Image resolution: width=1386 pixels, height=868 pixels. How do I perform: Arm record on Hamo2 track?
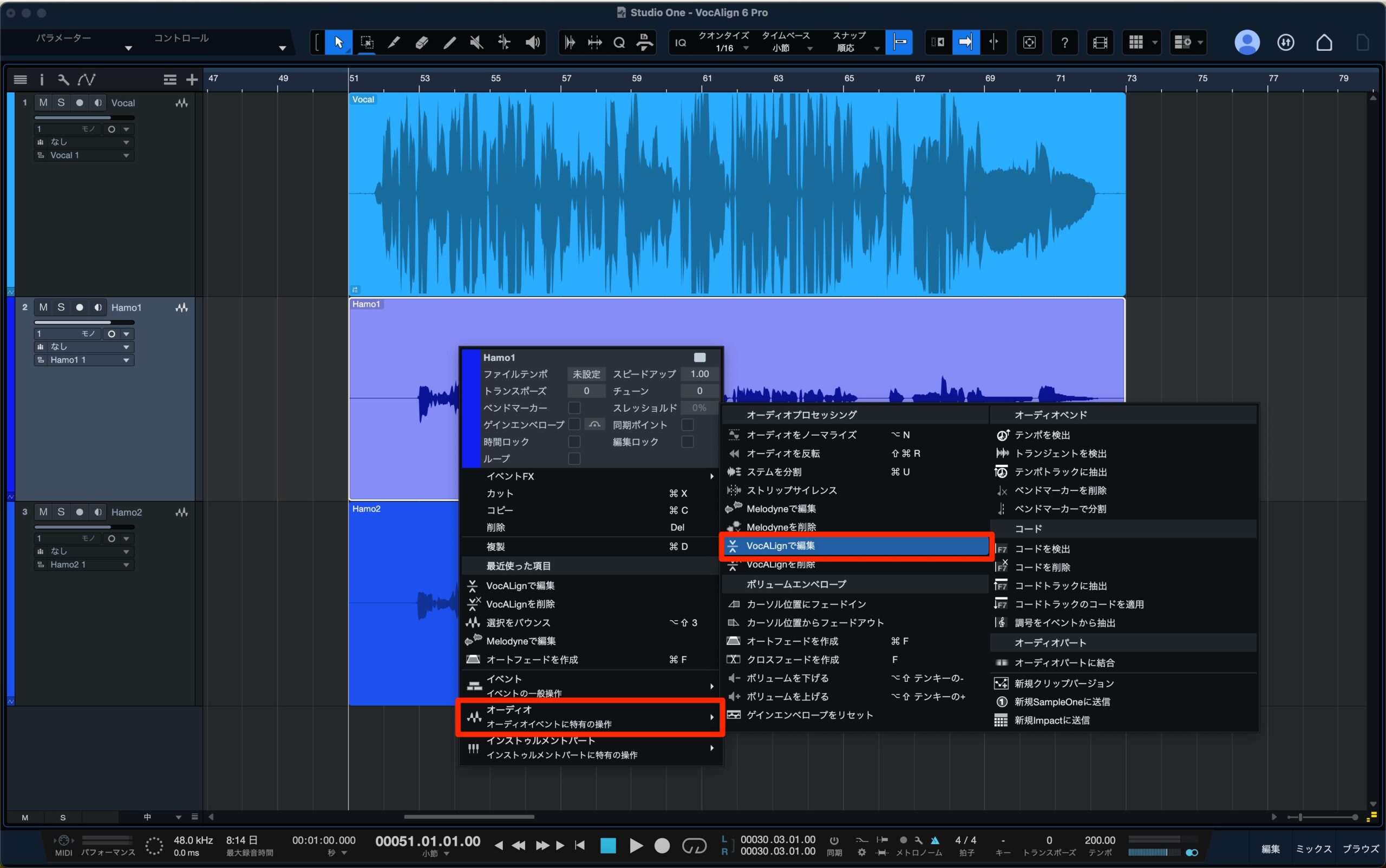click(79, 512)
